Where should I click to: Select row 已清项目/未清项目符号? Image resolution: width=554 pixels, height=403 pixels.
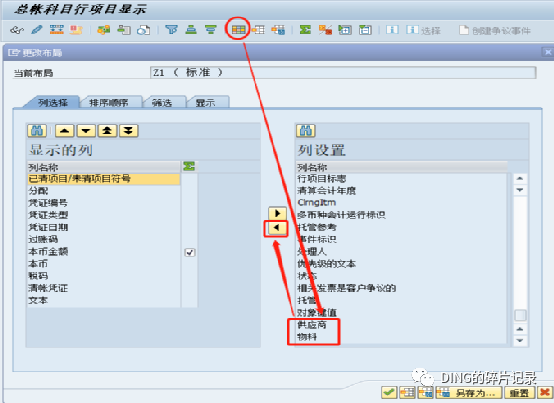click(x=104, y=179)
